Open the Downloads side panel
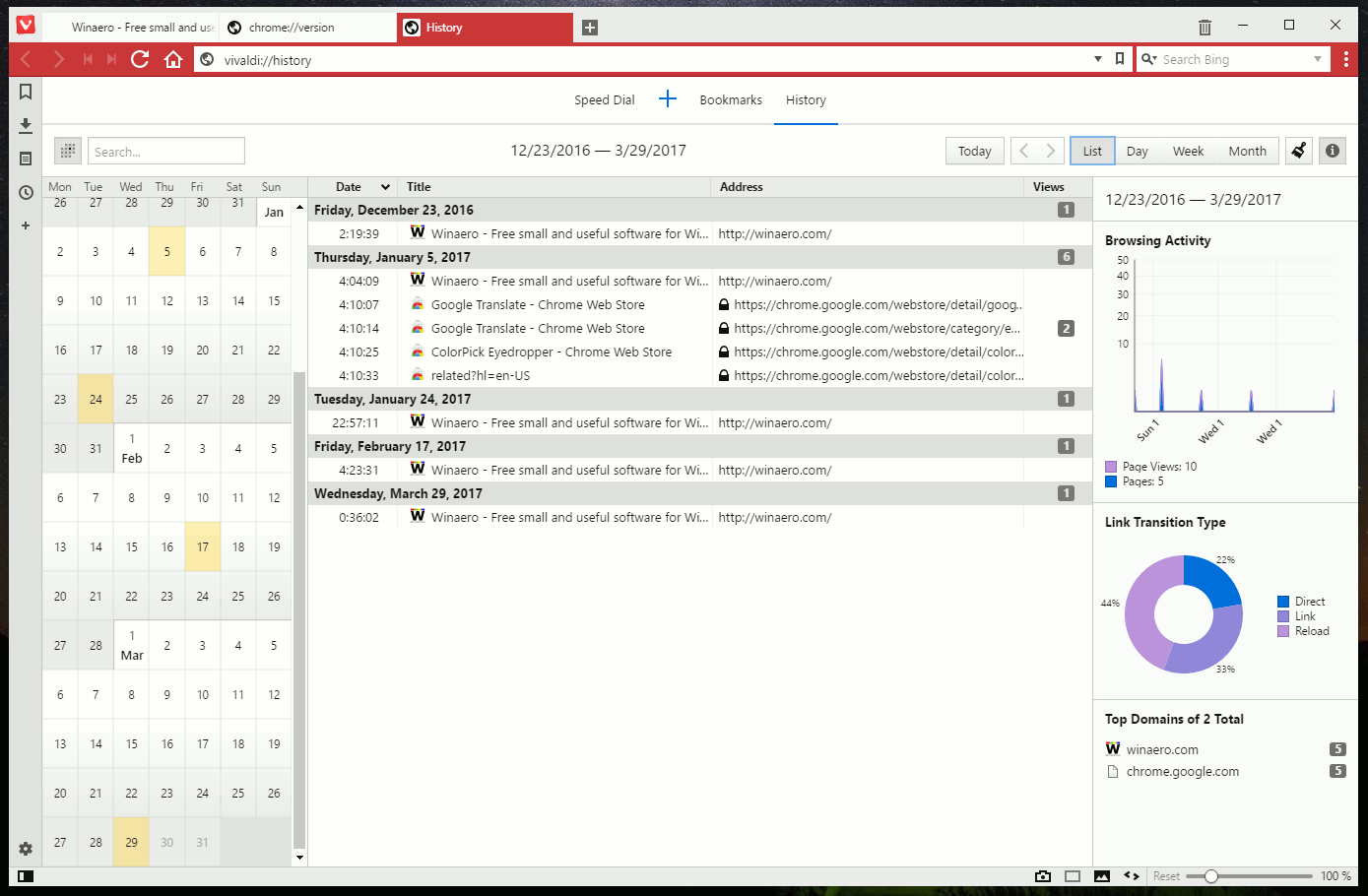The width and height of the screenshot is (1368, 896). (x=26, y=125)
